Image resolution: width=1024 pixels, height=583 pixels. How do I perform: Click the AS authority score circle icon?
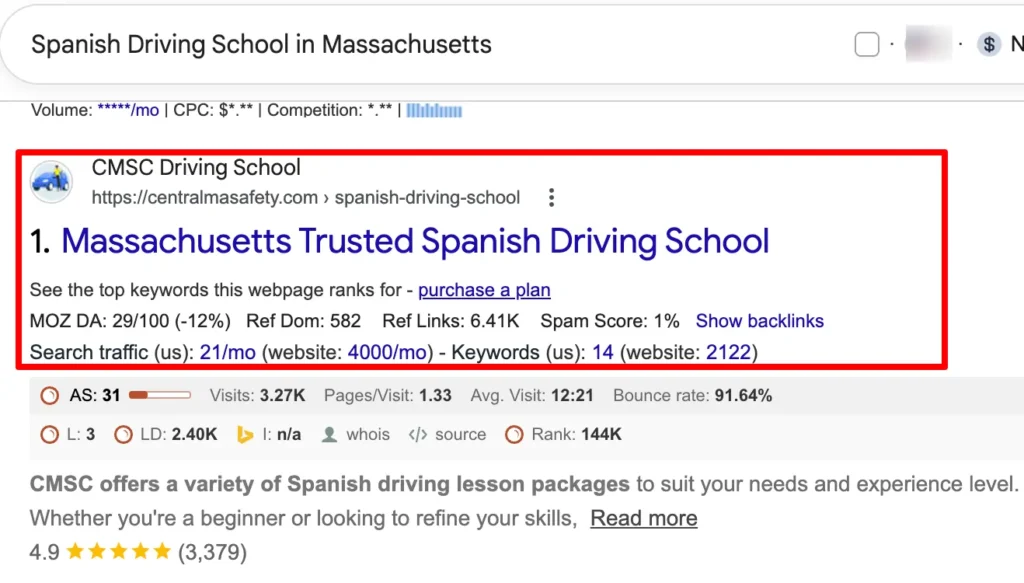(x=50, y=396)
